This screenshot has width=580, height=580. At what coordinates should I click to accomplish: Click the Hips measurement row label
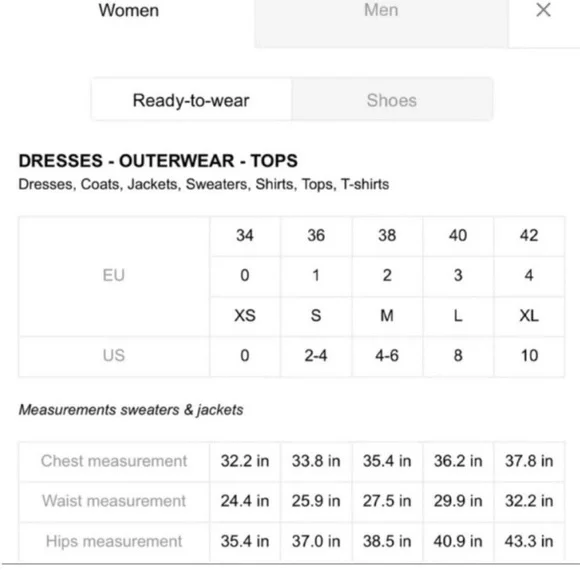point(114,541)
